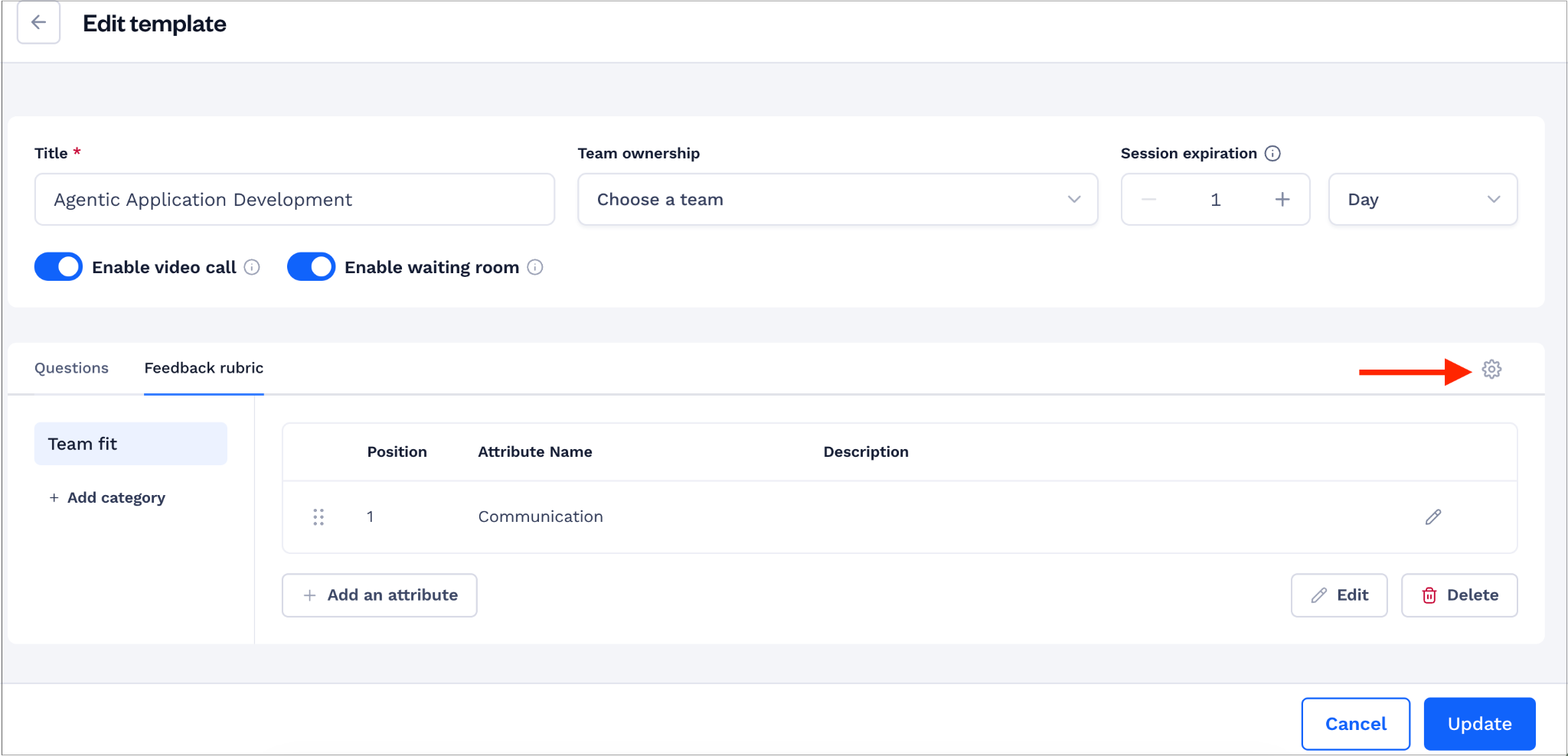Click the Description column header
The image size is (1568, 756).
pos(866,452)
